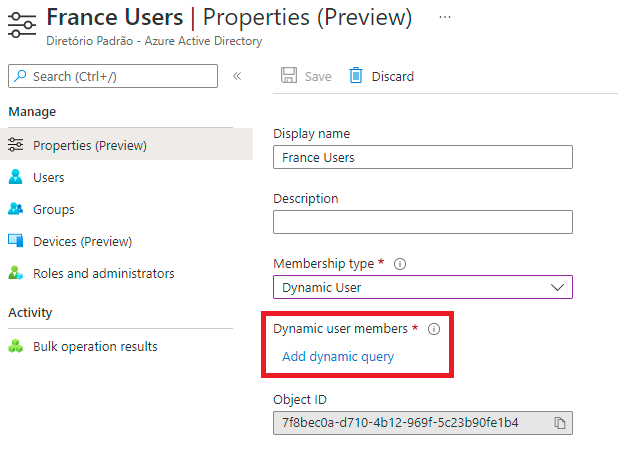The width and height of the screenshot is (618, 452).
Task: Click the Devices (Preview) monitor icon
Action: [x=15, y=241]
